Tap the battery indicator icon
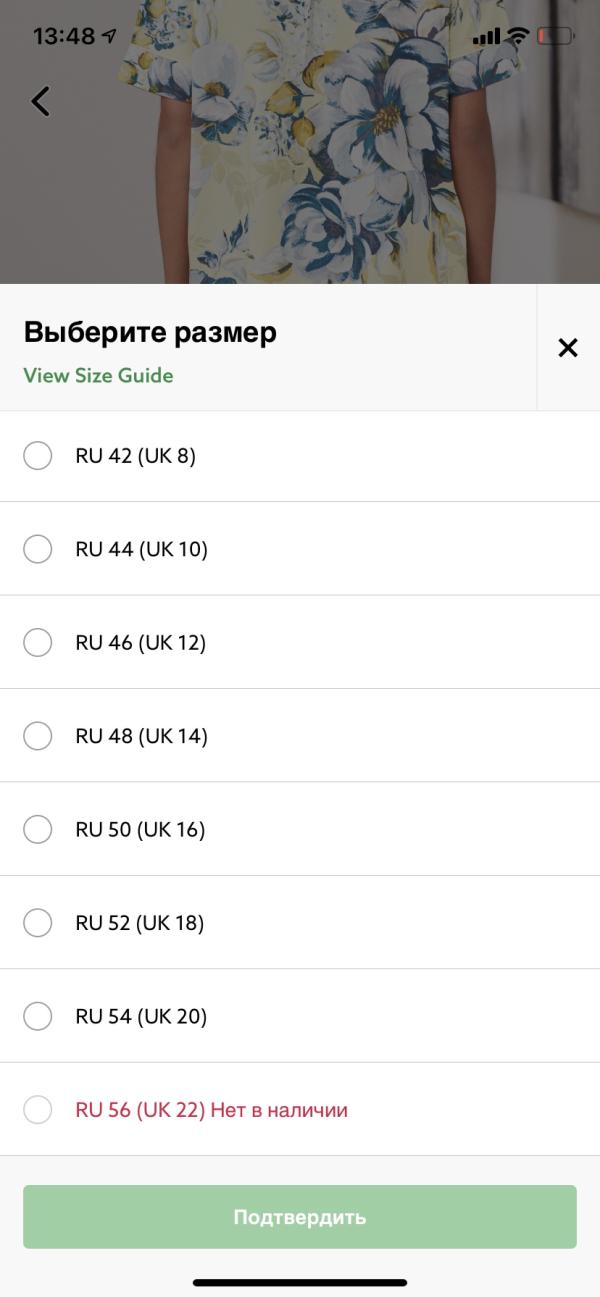600x1297 pixels. (x=554, y=36)
